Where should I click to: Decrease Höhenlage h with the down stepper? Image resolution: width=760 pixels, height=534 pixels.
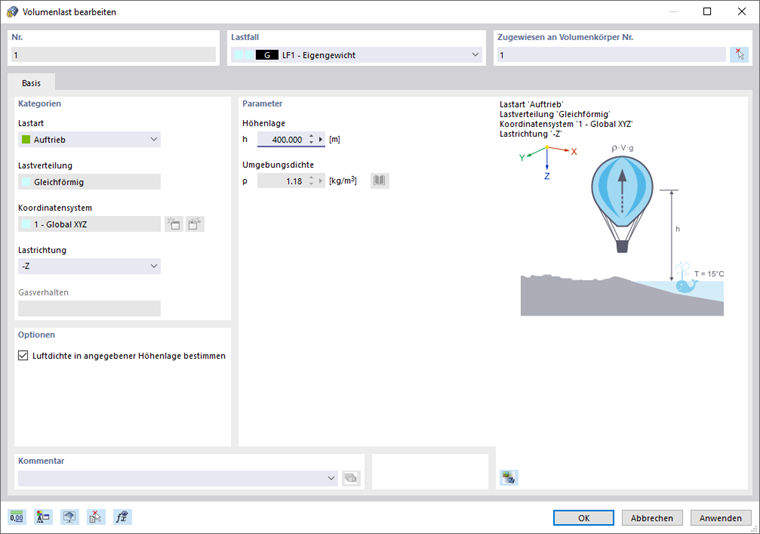click(311, 142)
